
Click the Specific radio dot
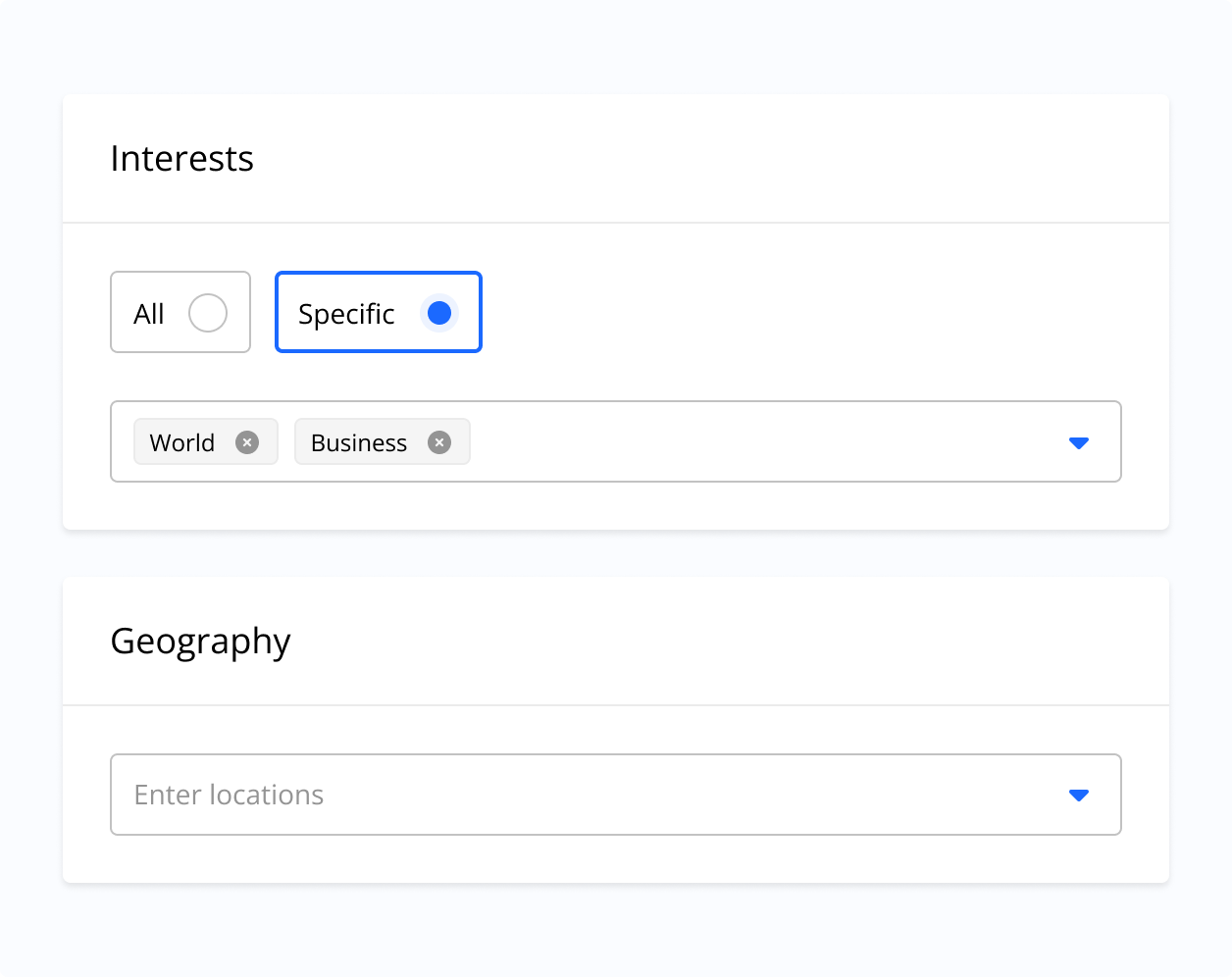439,313
